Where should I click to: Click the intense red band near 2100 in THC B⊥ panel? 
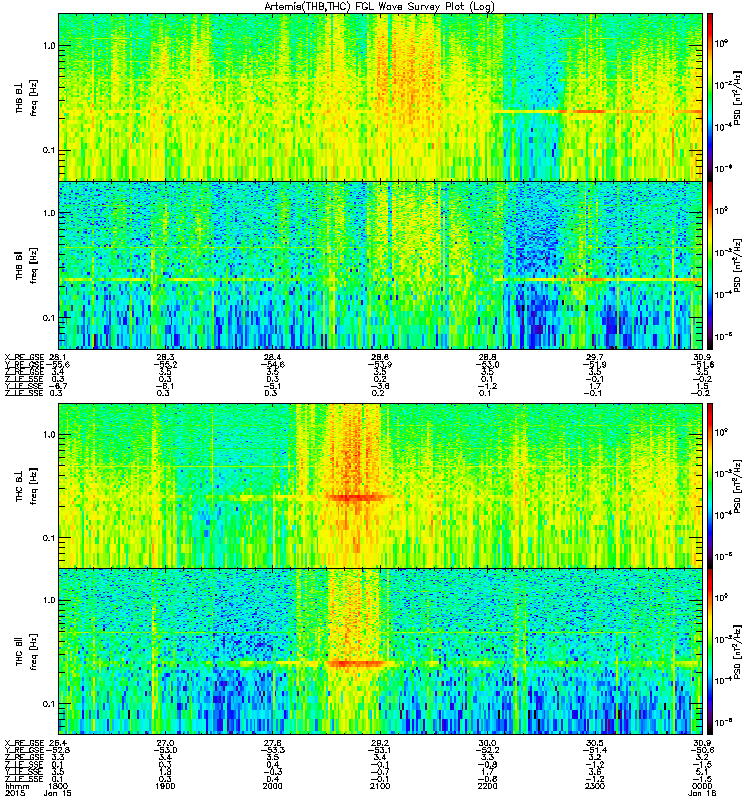pyautogui.click(x=356, y=497)
